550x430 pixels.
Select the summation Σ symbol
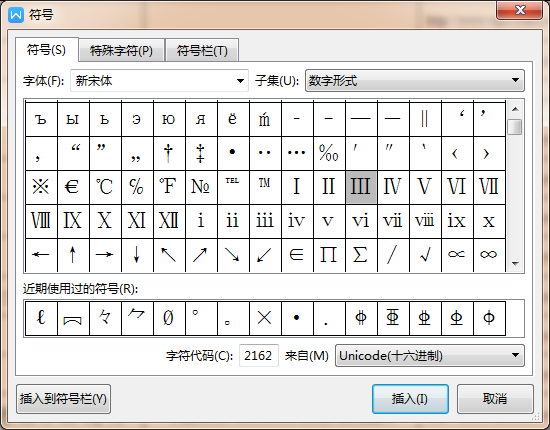click(361, 255)
